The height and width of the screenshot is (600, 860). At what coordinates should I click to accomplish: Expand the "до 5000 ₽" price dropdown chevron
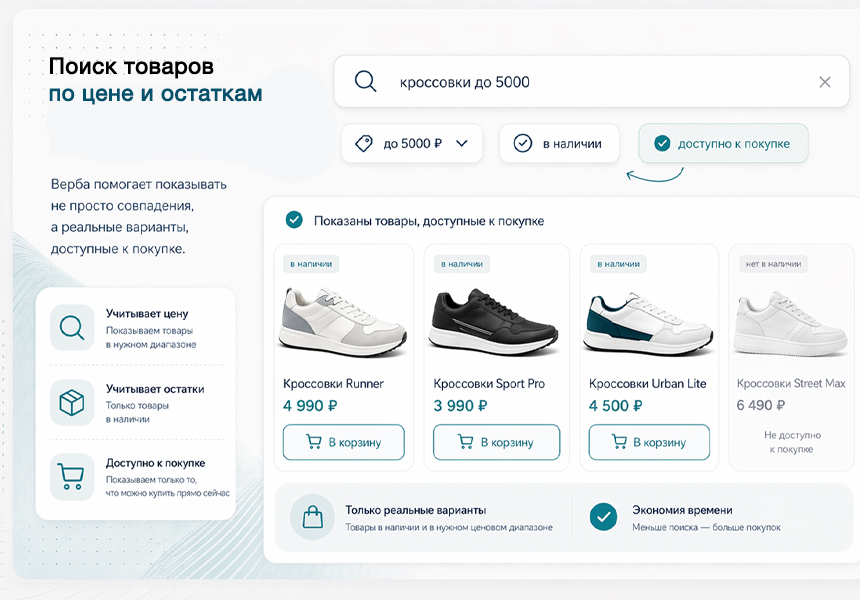coord(462,144)
